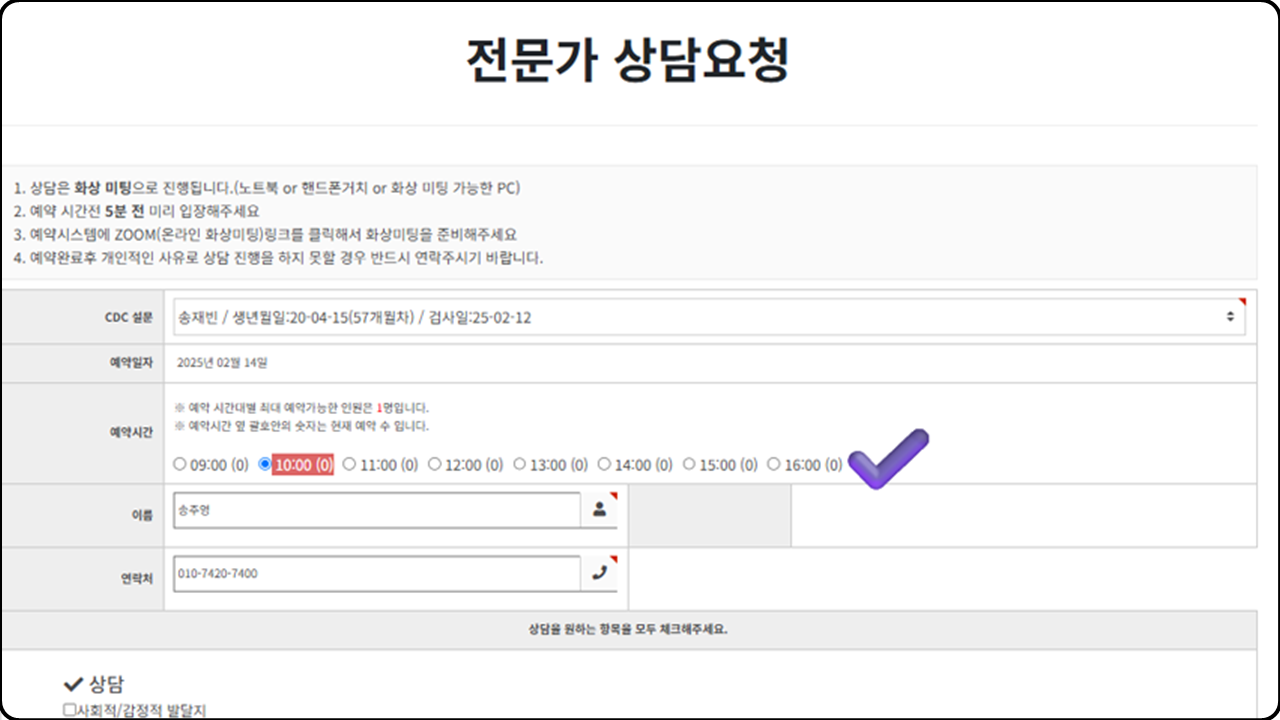The image size is (1280, 720).
Task: Click the large purple checkmark icon
Action: (x=888, y=459)
